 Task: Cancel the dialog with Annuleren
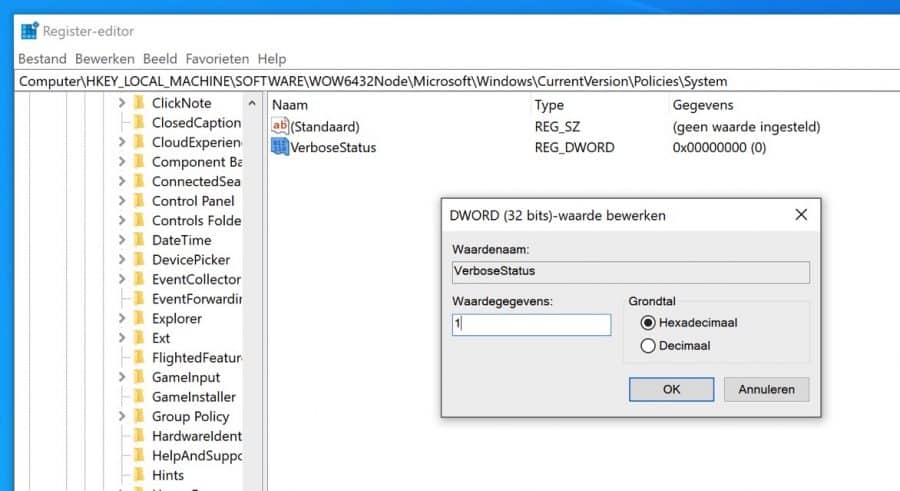(x=766, y=389)
